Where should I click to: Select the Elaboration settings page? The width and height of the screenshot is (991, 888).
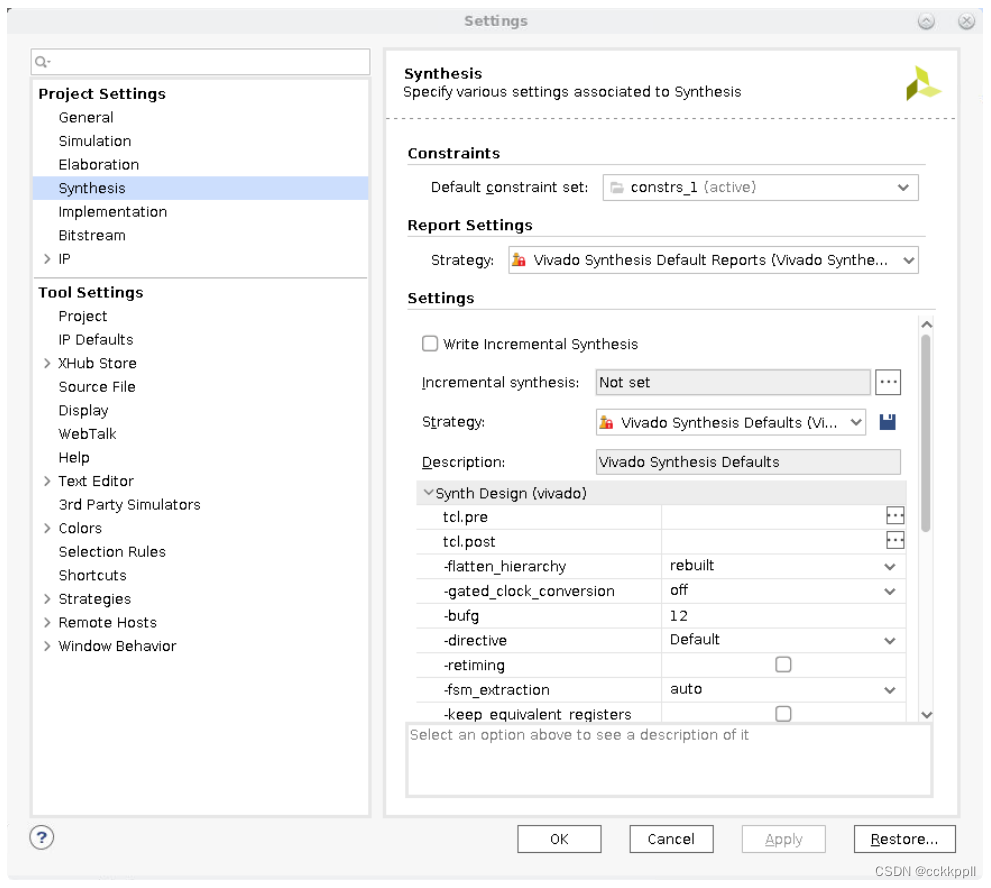99,164
